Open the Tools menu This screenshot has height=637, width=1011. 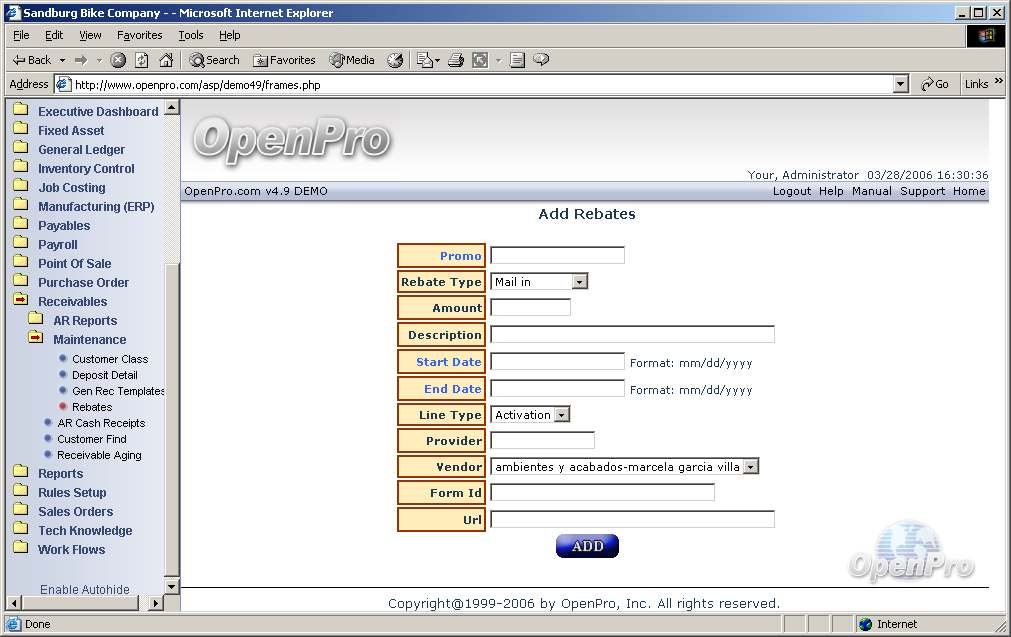click(190, 35)
